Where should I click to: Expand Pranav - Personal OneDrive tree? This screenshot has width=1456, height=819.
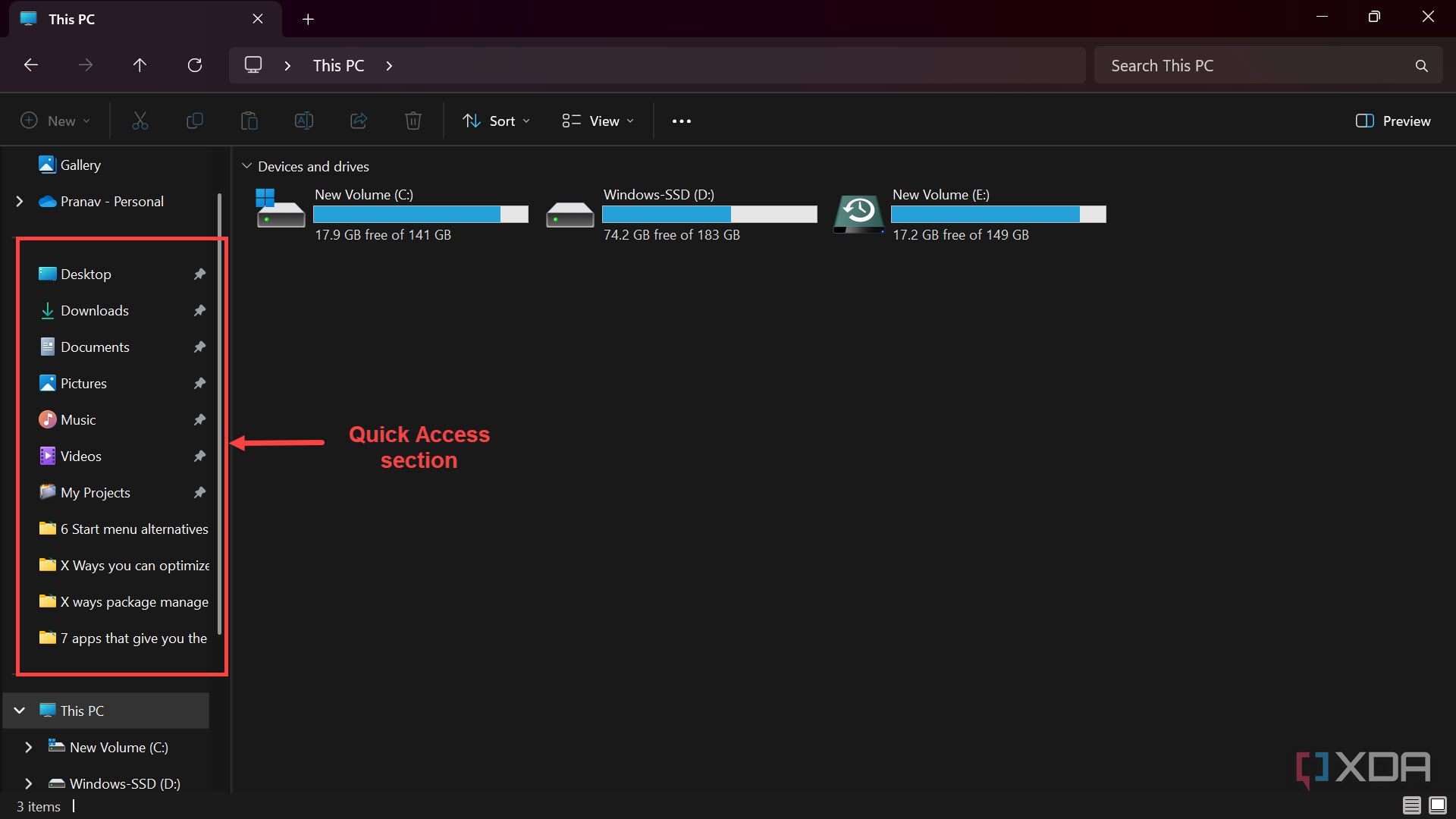(x=20, y=201)
